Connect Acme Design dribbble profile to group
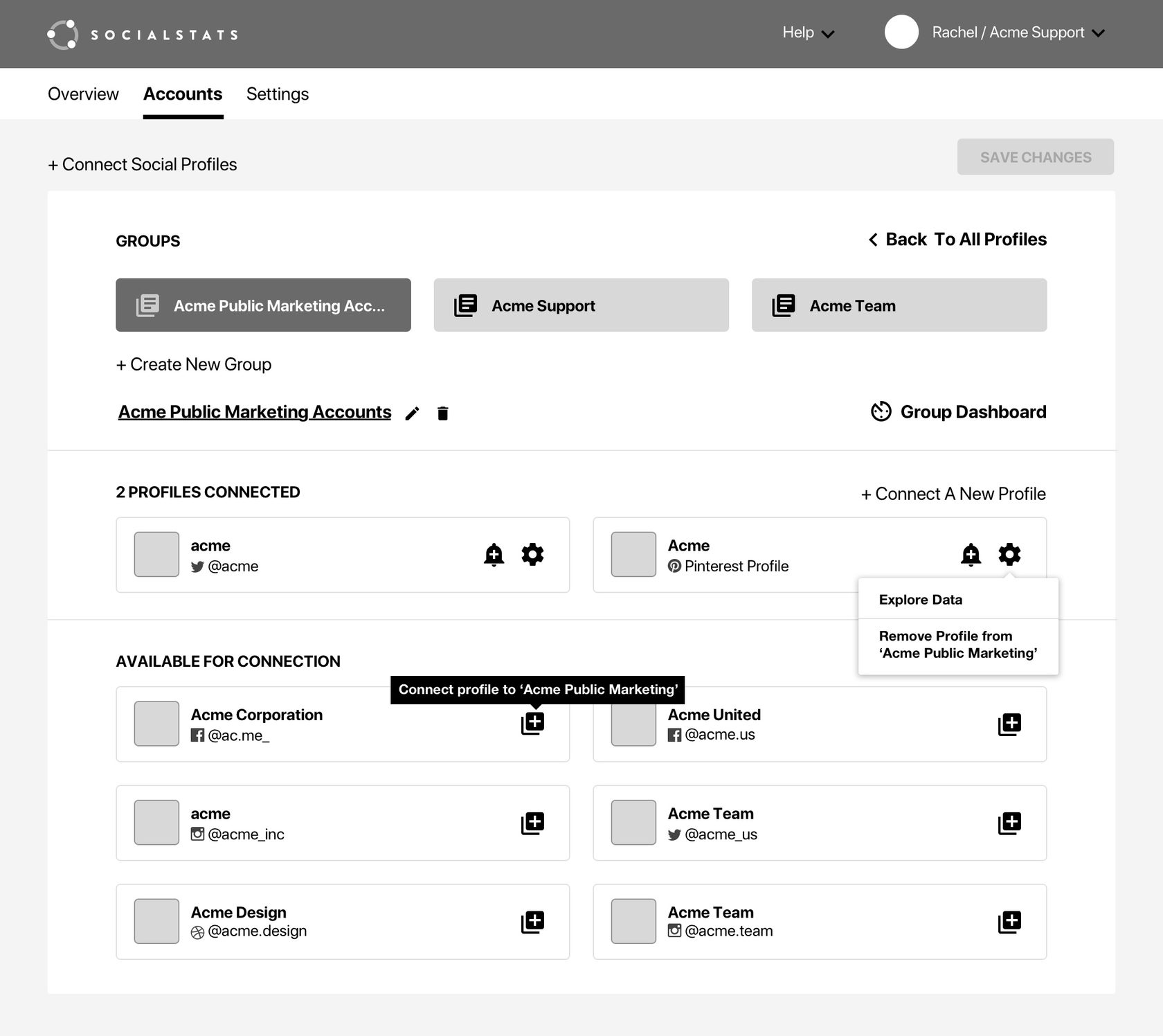Screen dimensions: 1163x1036 532,922
